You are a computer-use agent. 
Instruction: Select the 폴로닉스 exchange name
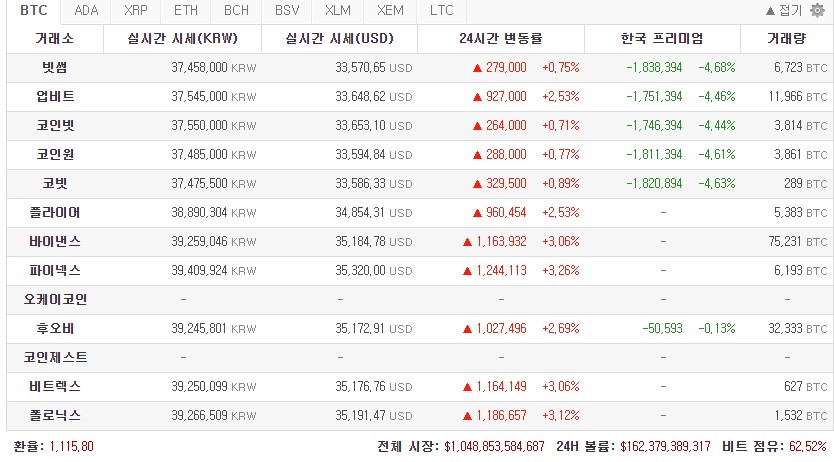55,415
